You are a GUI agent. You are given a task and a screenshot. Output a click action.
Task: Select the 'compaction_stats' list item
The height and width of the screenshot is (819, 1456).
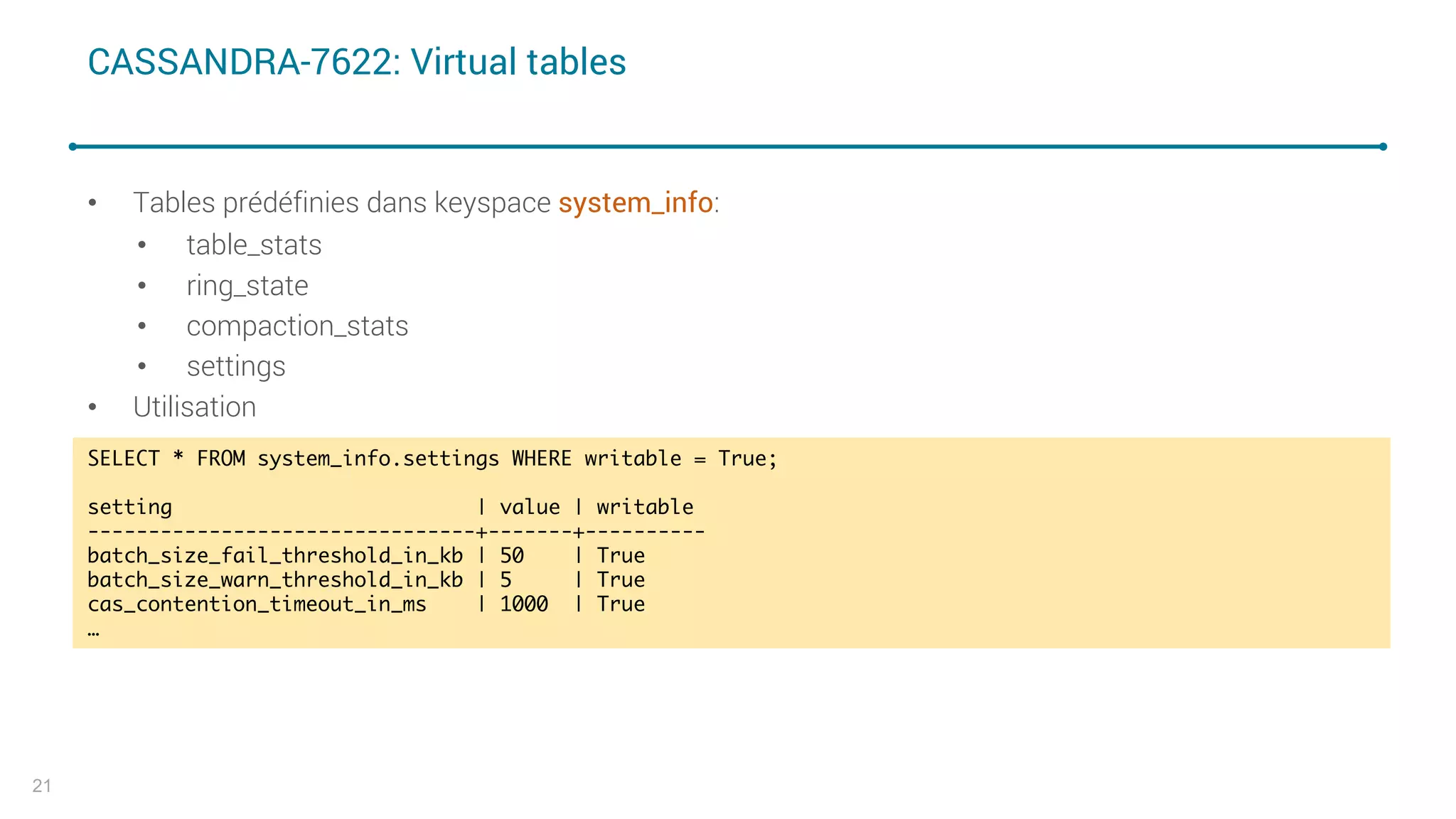coord(297,326)
